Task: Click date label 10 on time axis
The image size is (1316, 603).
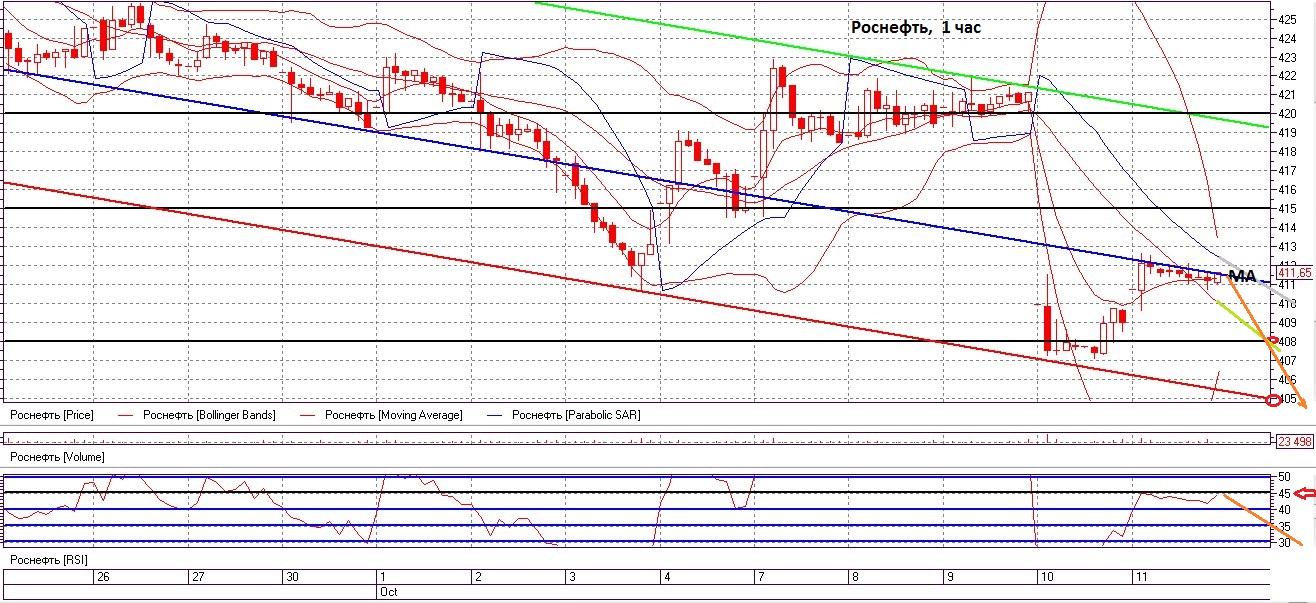Action: pyautogui.click(x=1046, y=577)
